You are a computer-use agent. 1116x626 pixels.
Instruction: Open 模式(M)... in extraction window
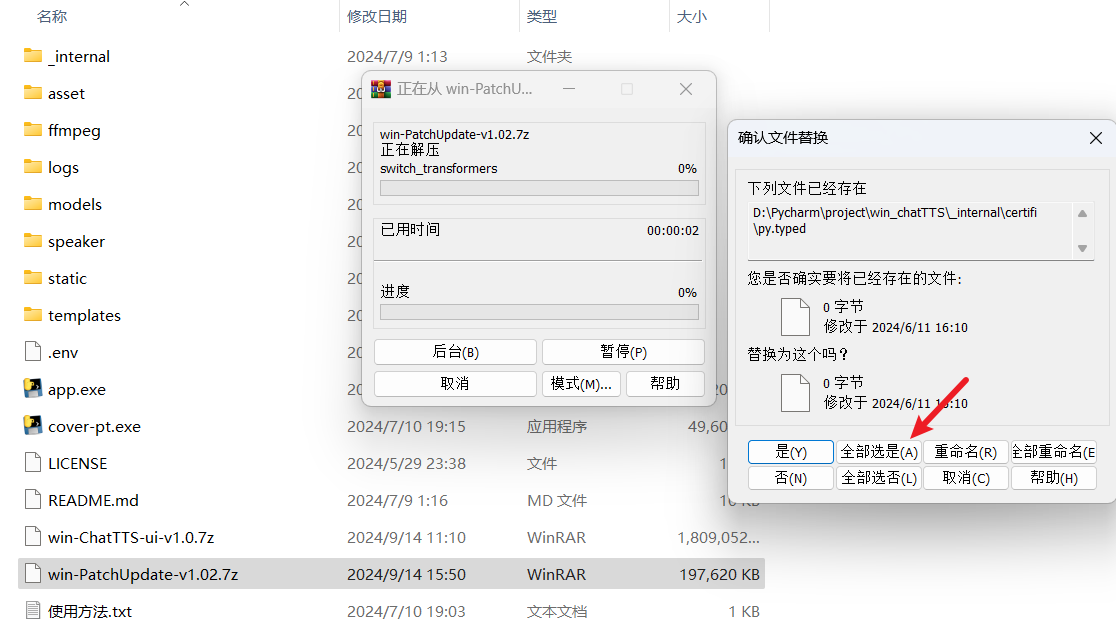coord(581,384)
